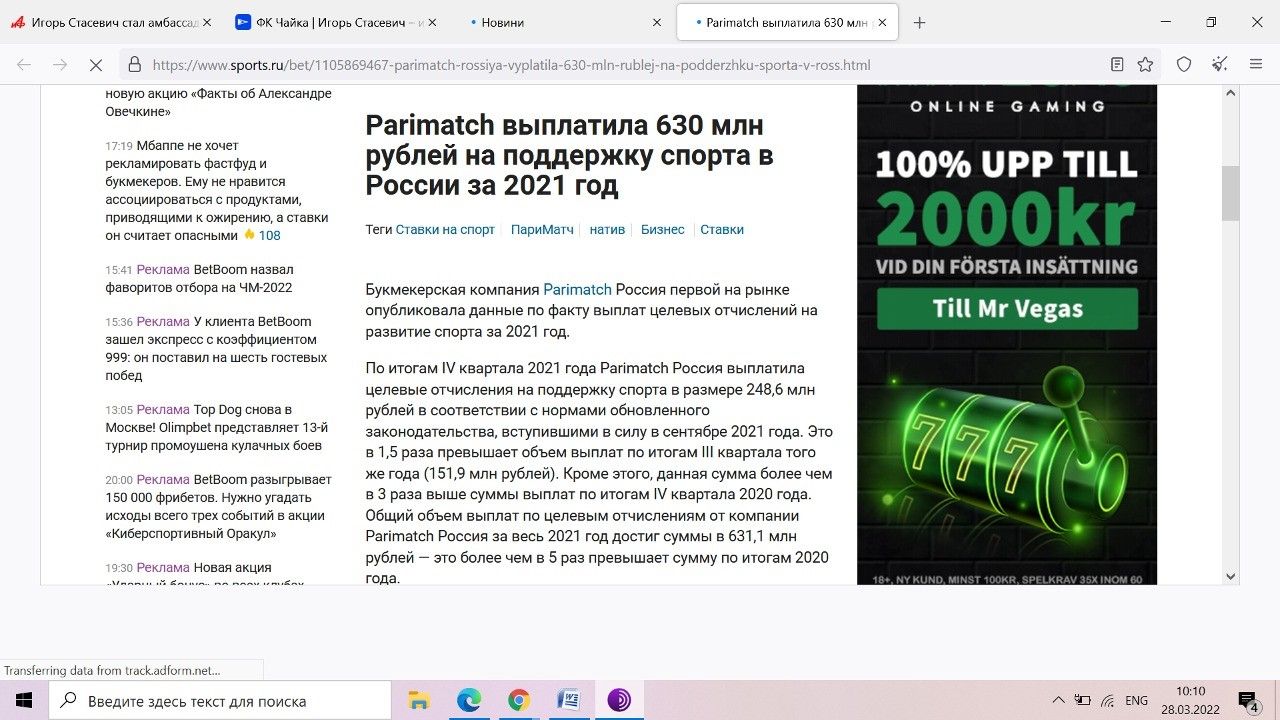Screen dimensions: 1280x720
Task: Expand hidden system tray icons
Action: (x=1057, y=699)
